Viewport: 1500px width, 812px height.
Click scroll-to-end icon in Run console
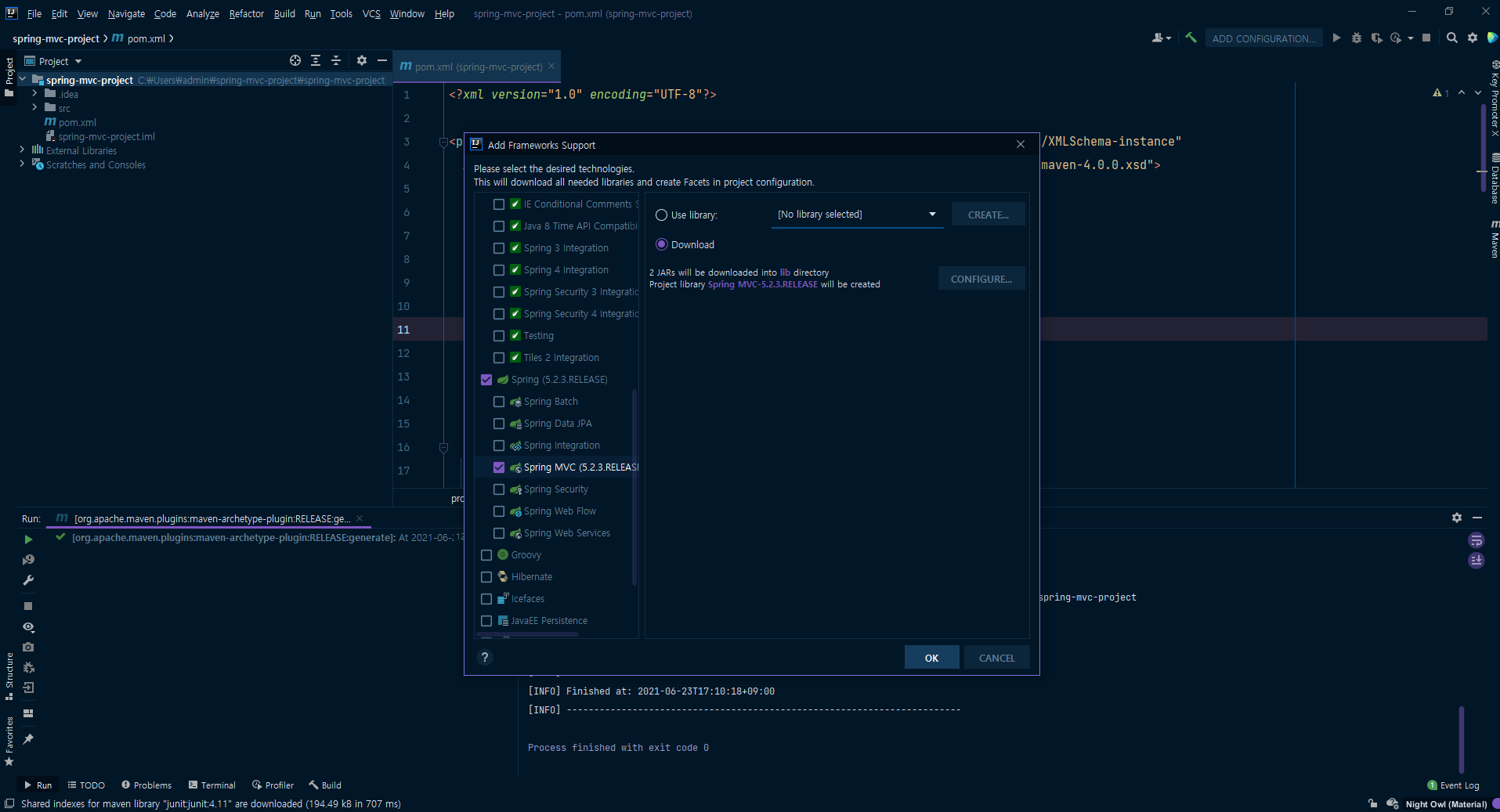(1477, 561)
